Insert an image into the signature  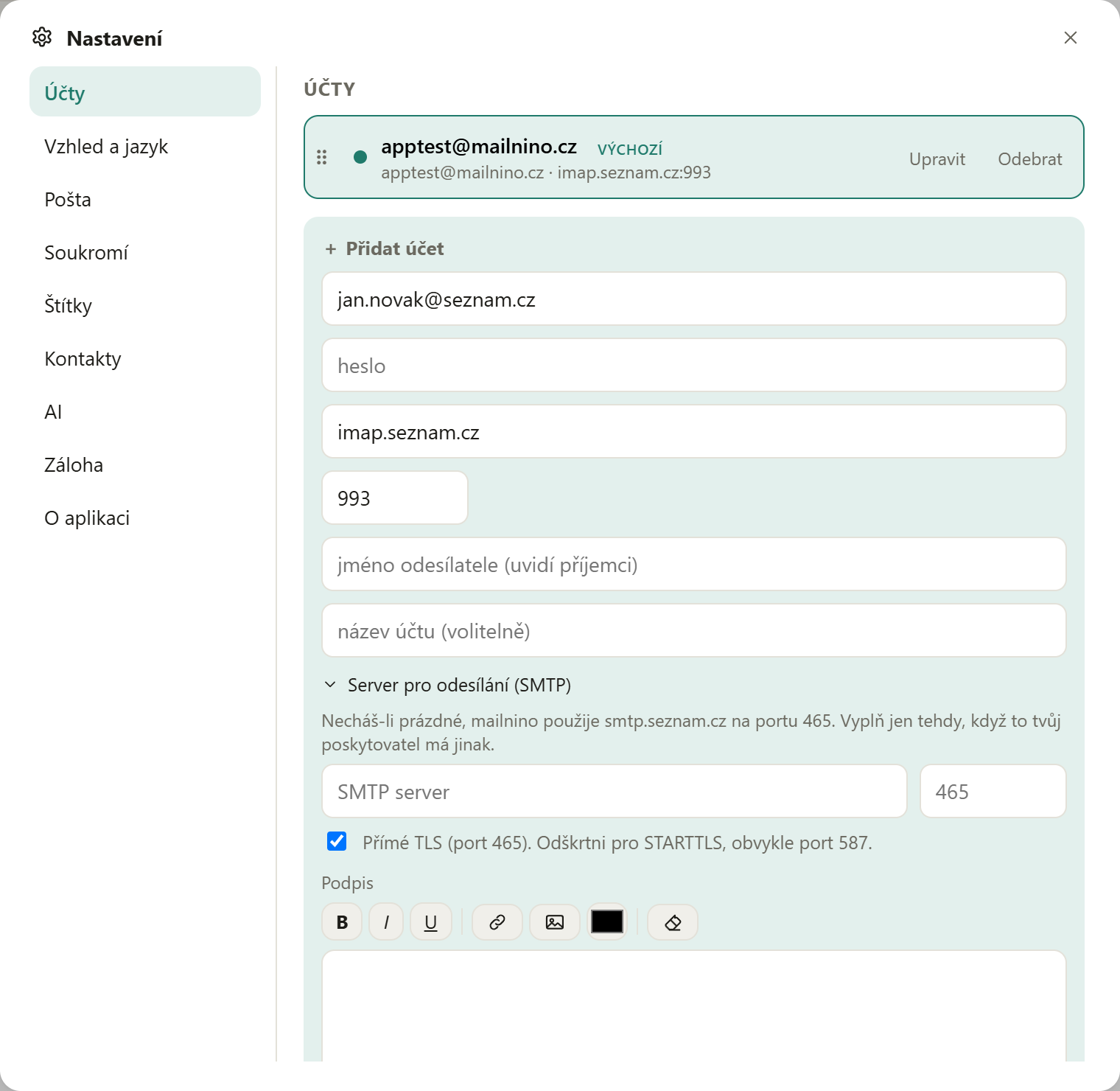point(555,922)
